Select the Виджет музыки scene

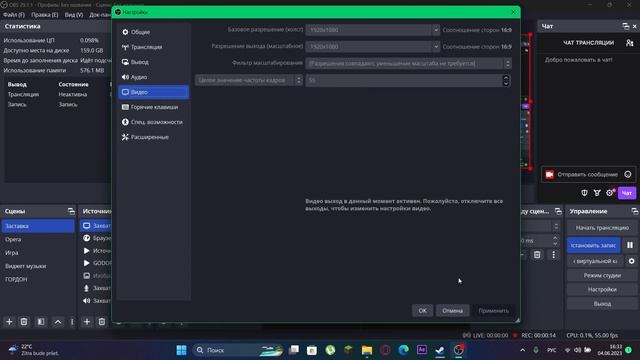(x=38, y=266)
